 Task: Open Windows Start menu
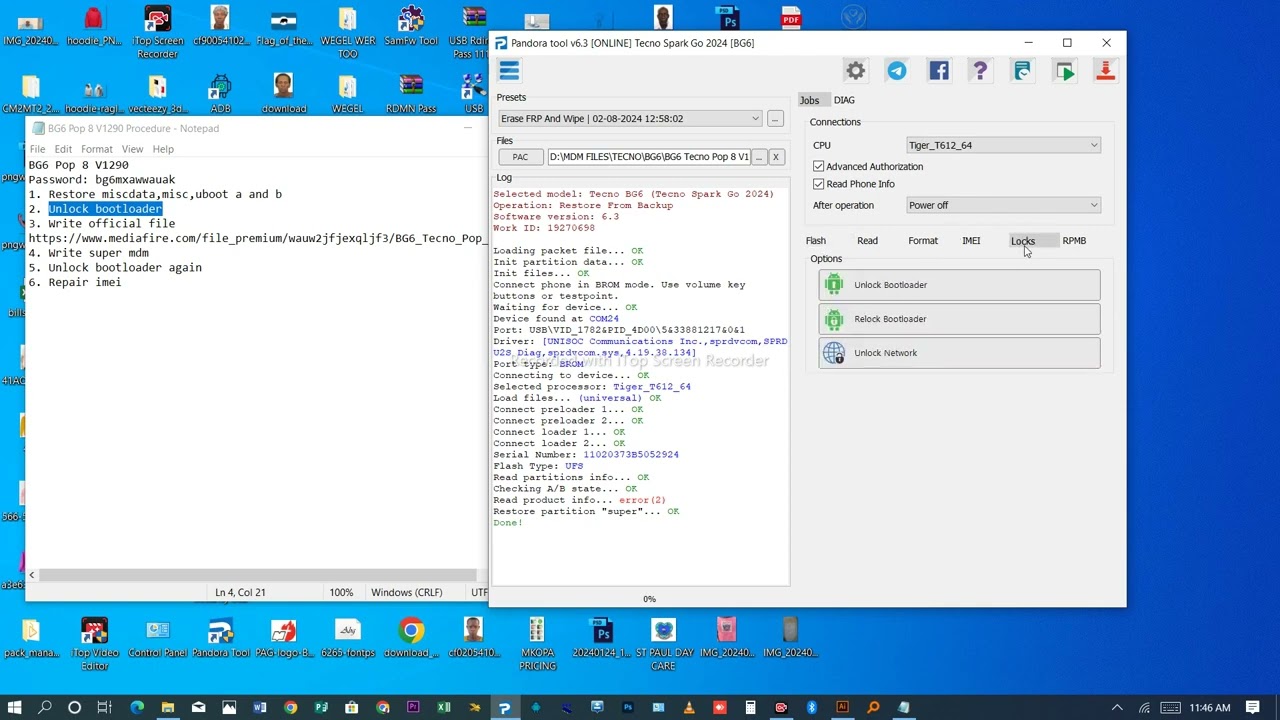pos(14,708)
